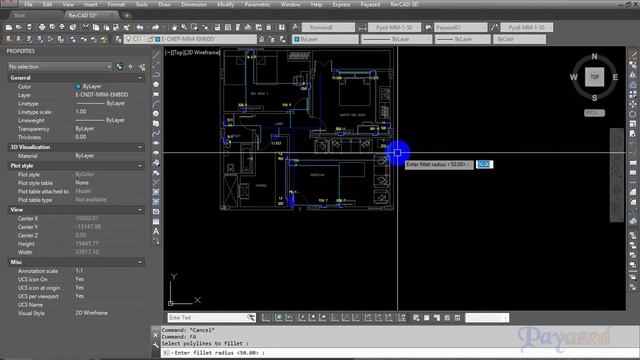Switch to the Start tab
Image resolution: width=640 pixels, height=360 pixels.
coord(20,16)
